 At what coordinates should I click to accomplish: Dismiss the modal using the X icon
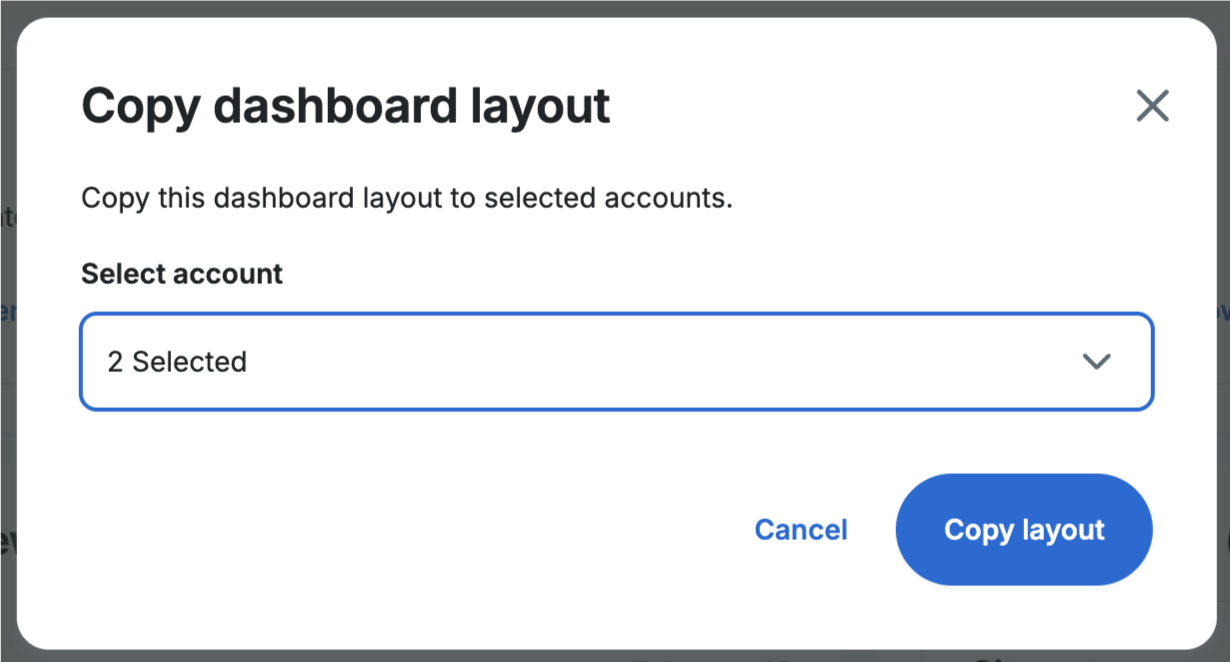[x=1152, y=105]
